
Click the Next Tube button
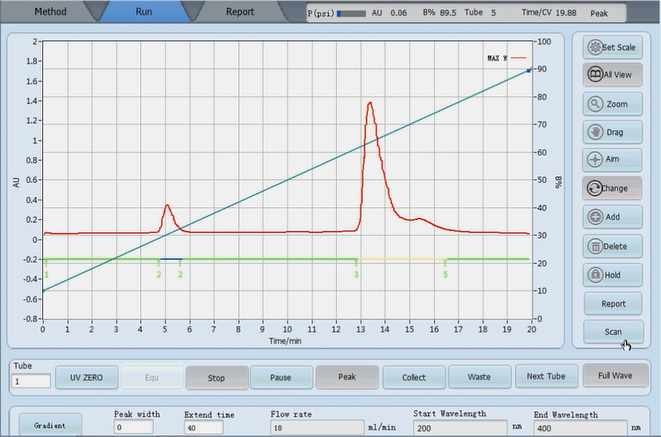tap(546, 377)
